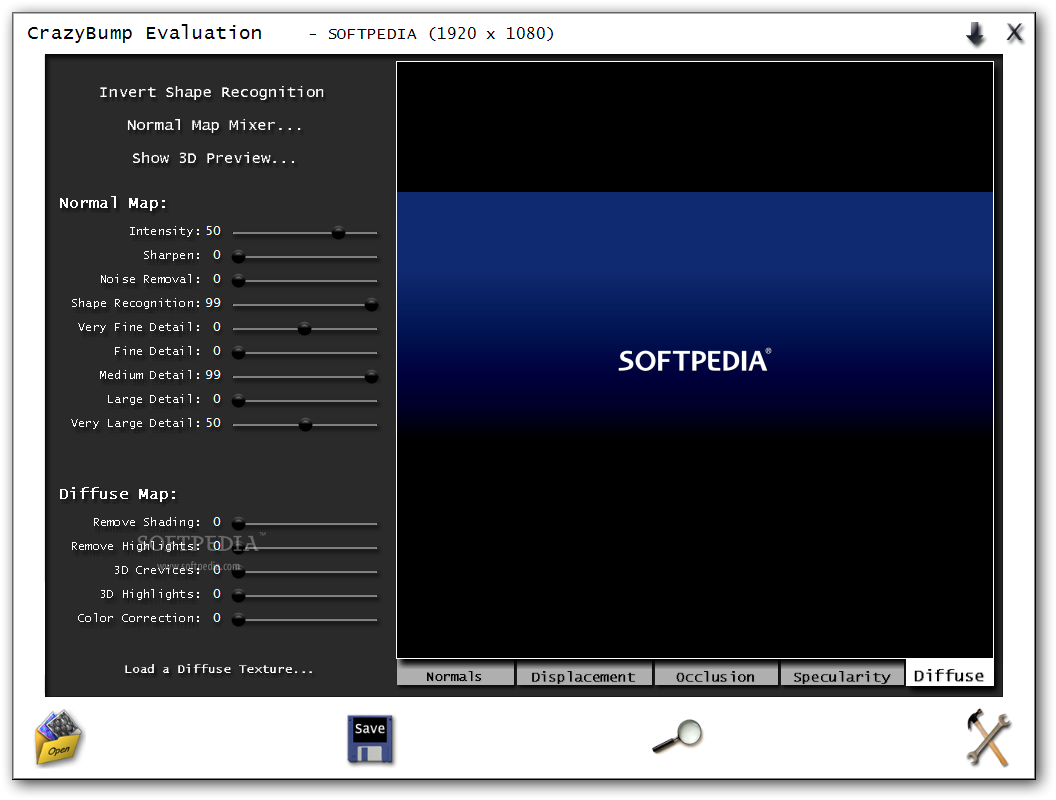Switch to the Specularity tab
Image resolution: width=1056 pixels, height=800 pixels.
pyautogui.click(x=842, y=675)
